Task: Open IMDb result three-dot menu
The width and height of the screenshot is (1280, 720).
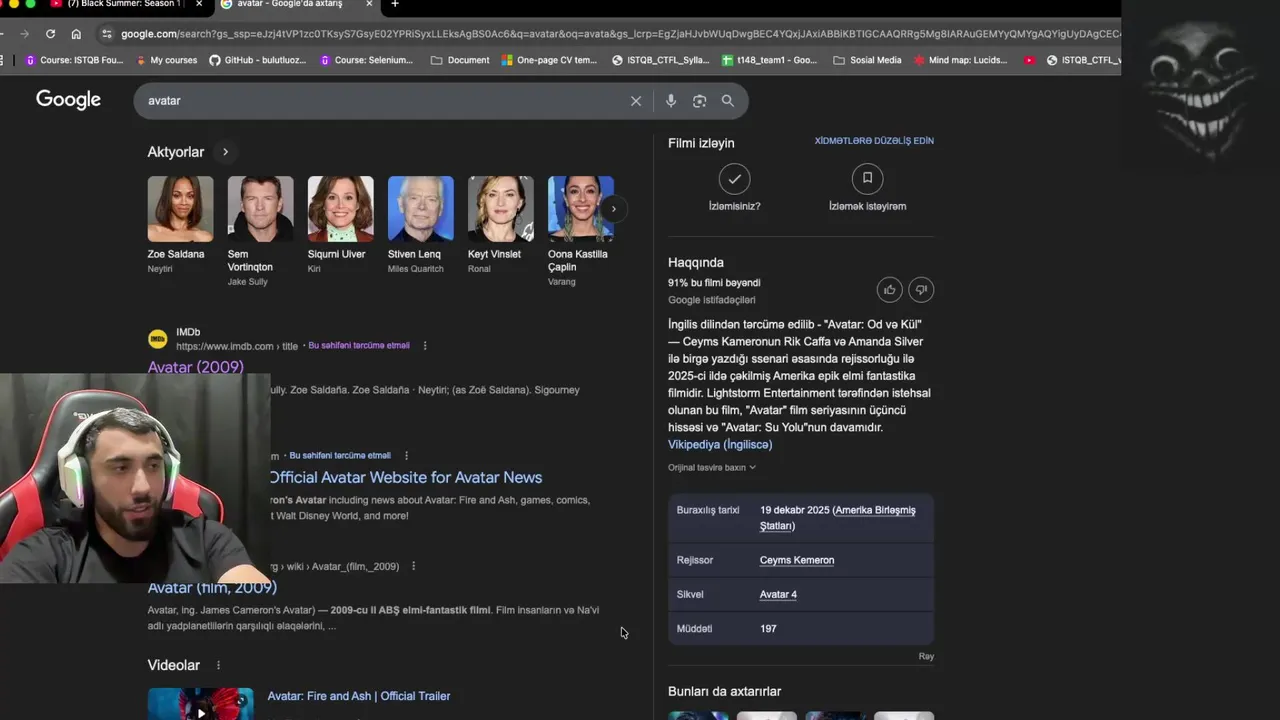Action: tap(425, 346)
